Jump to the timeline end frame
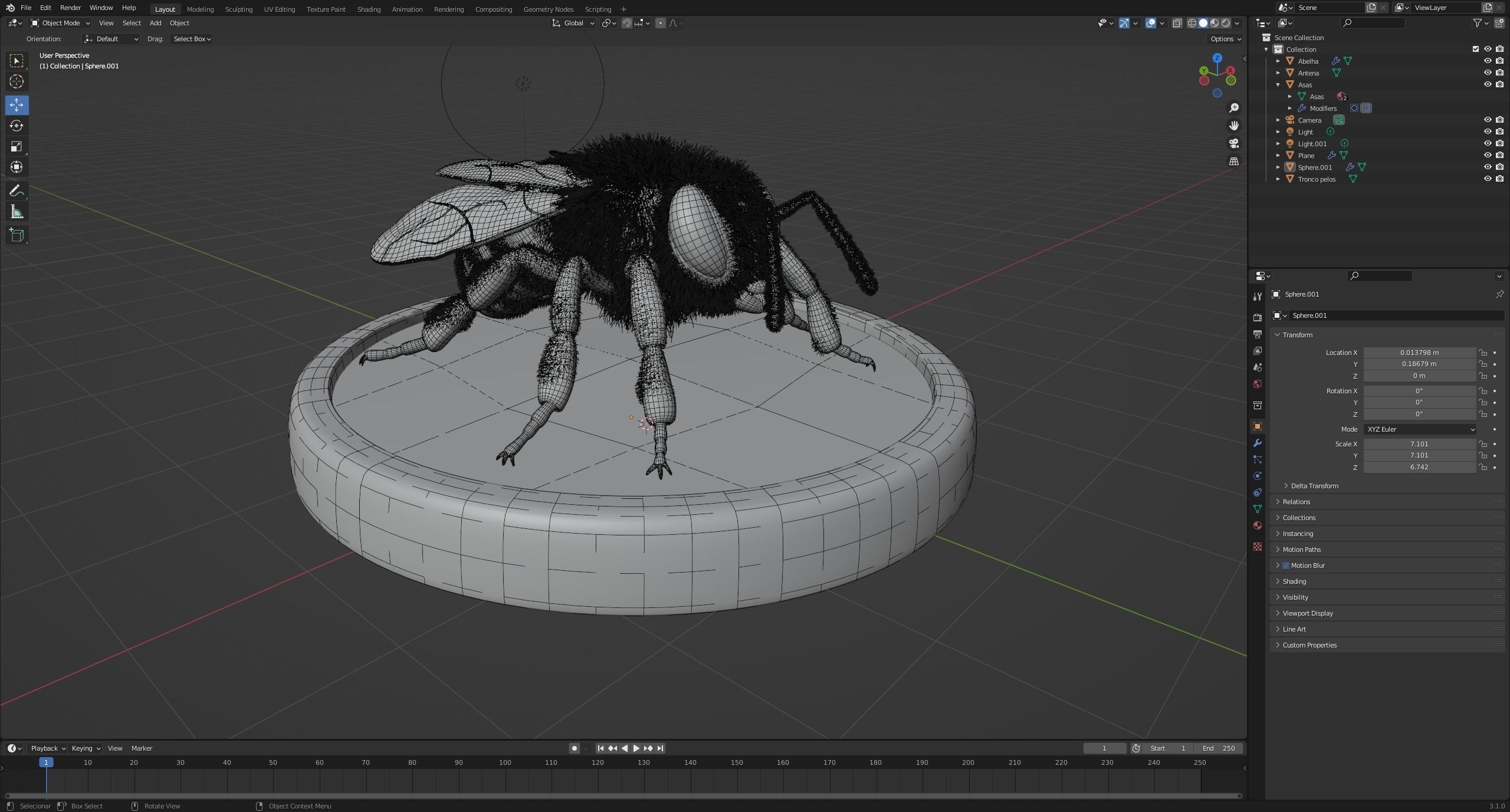1510x812 pixels. tap(660, 748)
